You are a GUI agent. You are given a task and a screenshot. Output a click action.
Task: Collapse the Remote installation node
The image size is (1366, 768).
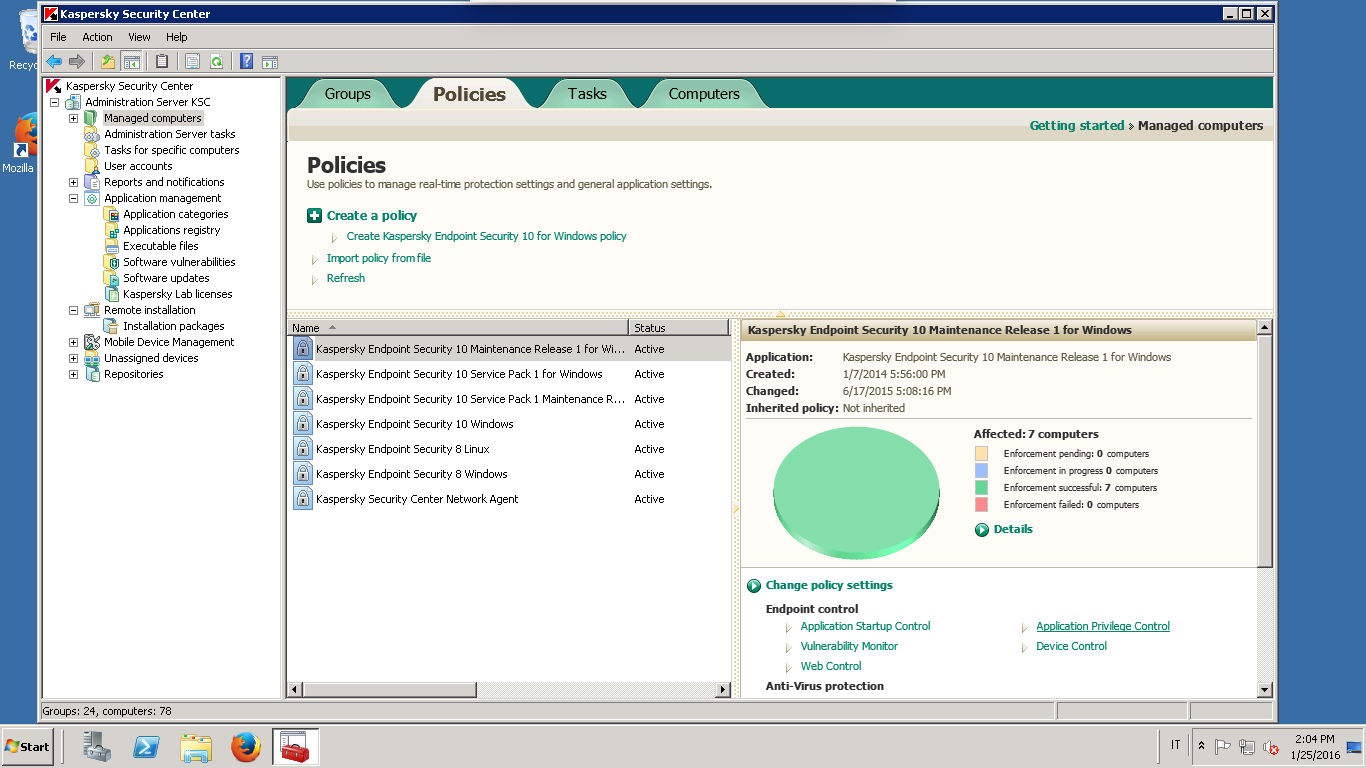point(73,310)
